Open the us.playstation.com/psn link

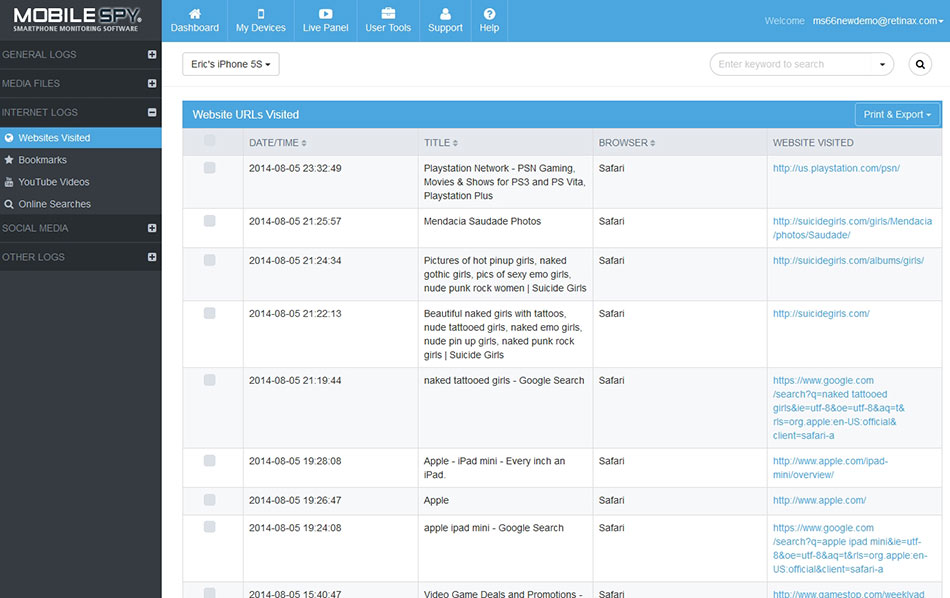coord(836,168)
